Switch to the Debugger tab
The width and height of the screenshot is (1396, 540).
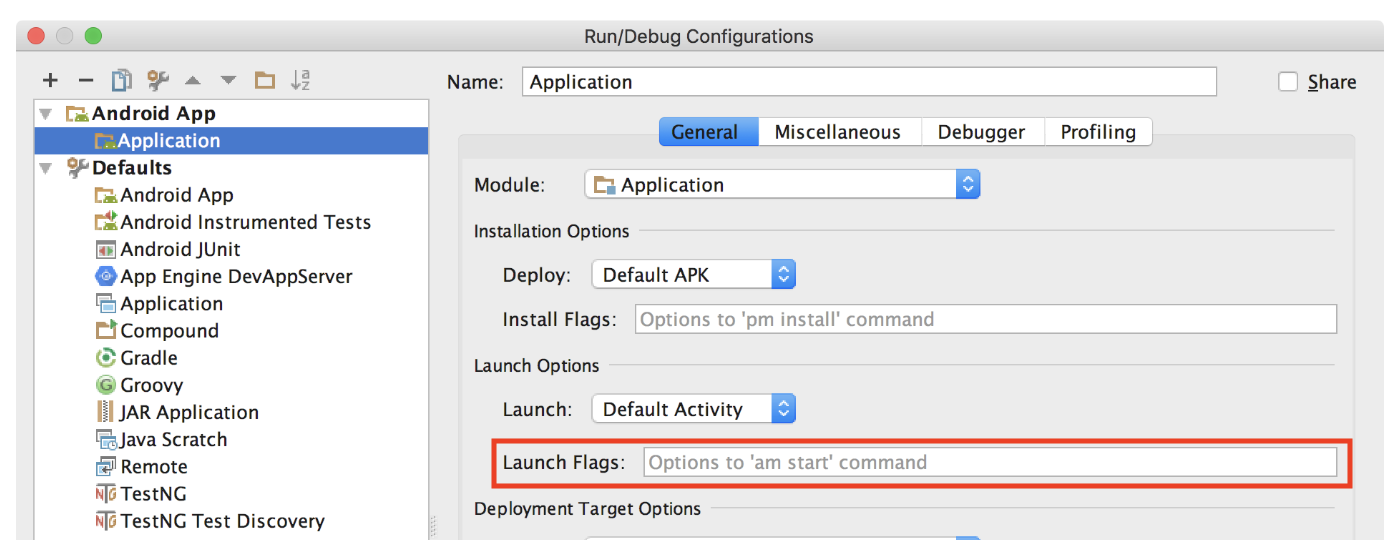(x=981, y=132)
